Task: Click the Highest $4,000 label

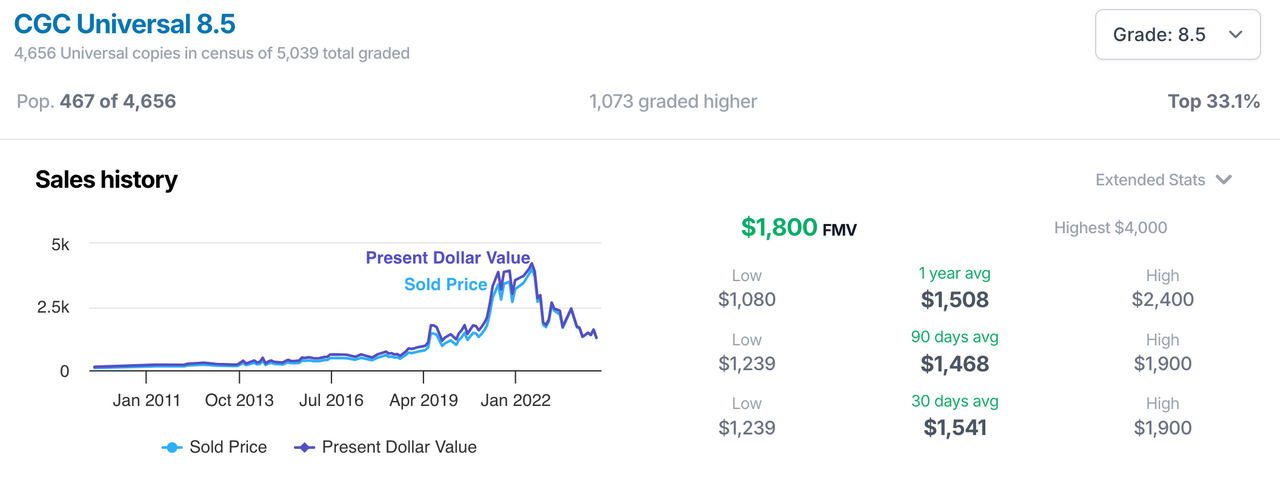Action: click(1110, 228)
